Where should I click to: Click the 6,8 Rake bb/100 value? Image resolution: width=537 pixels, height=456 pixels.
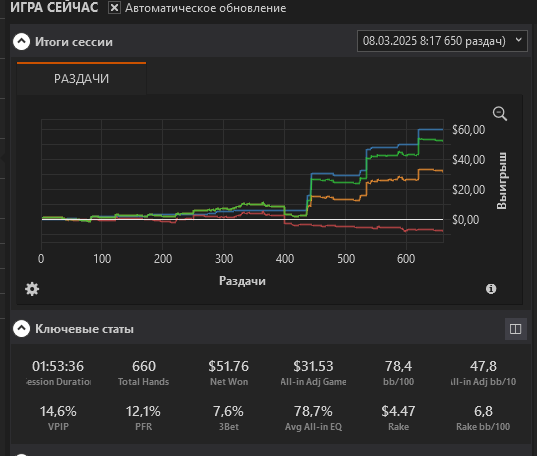tap(483, 411)
